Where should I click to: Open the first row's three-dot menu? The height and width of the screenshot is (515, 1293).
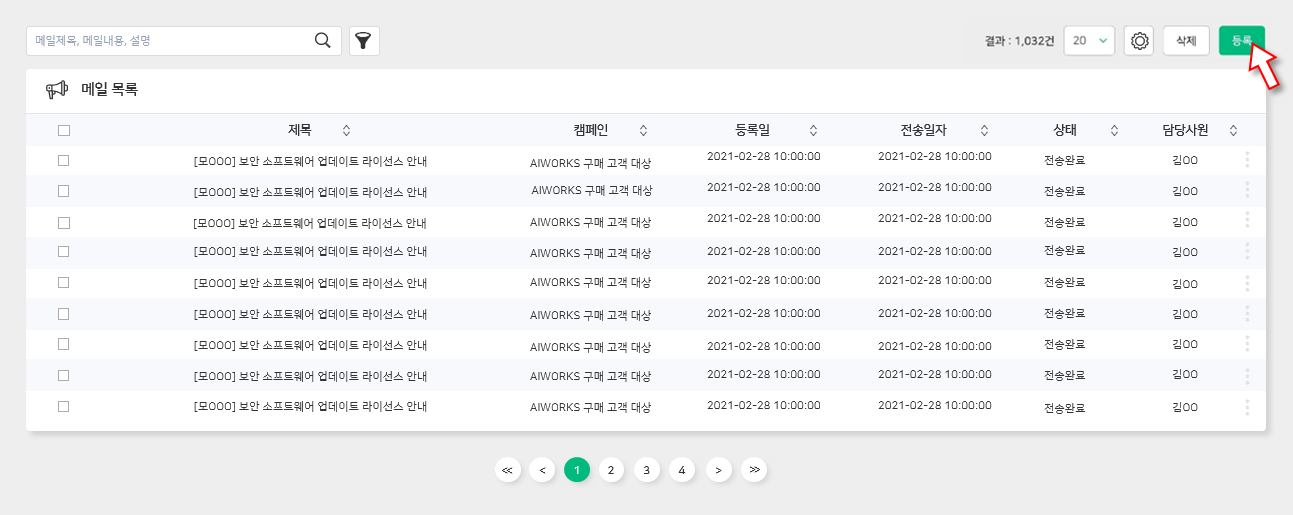(1247, 159)
